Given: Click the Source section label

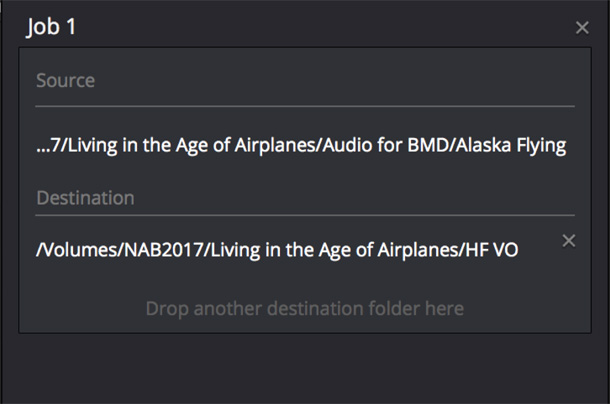Looking at the screenshot, I should [x=65, y=80].
